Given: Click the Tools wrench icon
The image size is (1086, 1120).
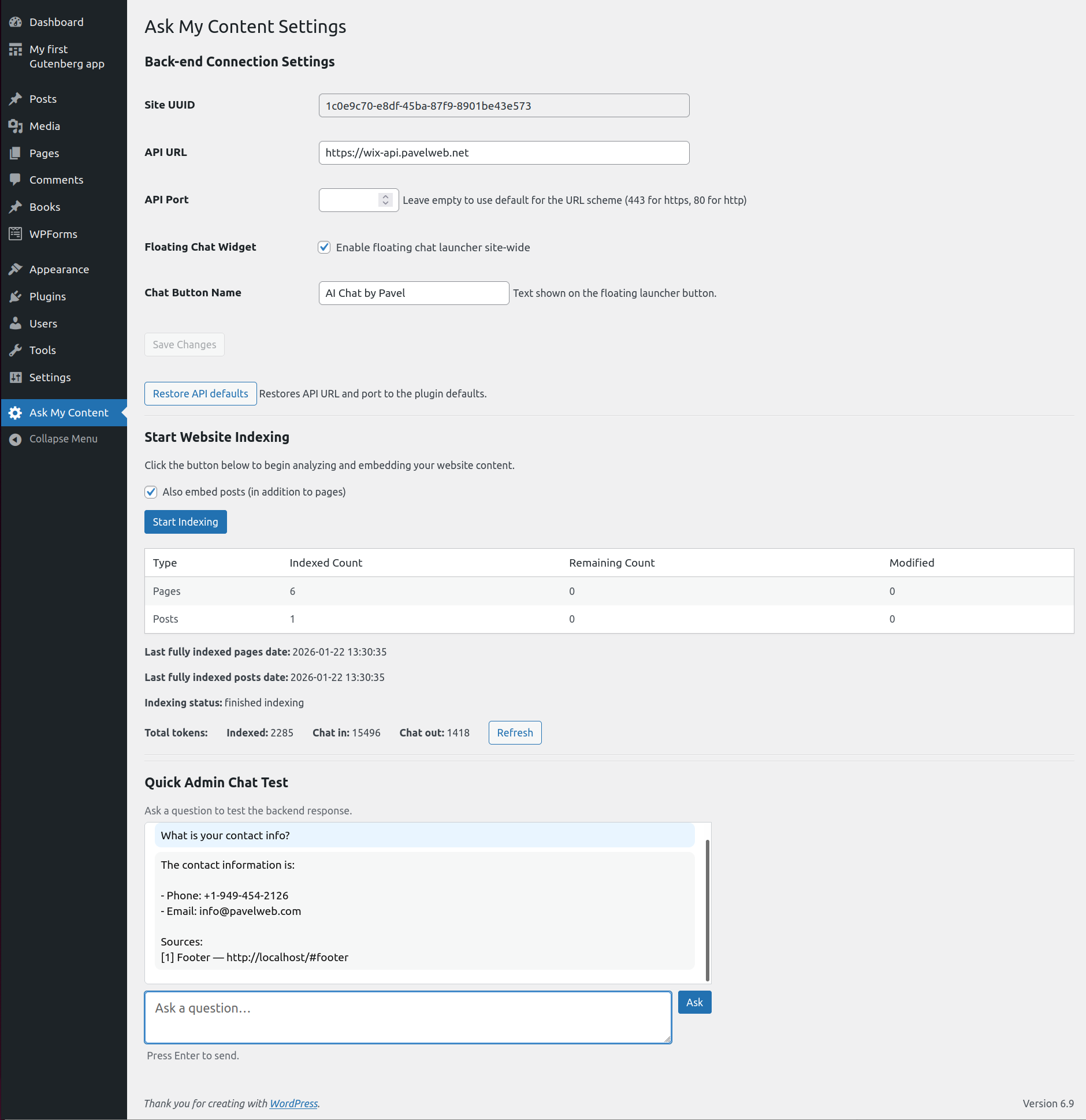Looking at the screenshot, I should pyautogui.click(x=16, y=351).
